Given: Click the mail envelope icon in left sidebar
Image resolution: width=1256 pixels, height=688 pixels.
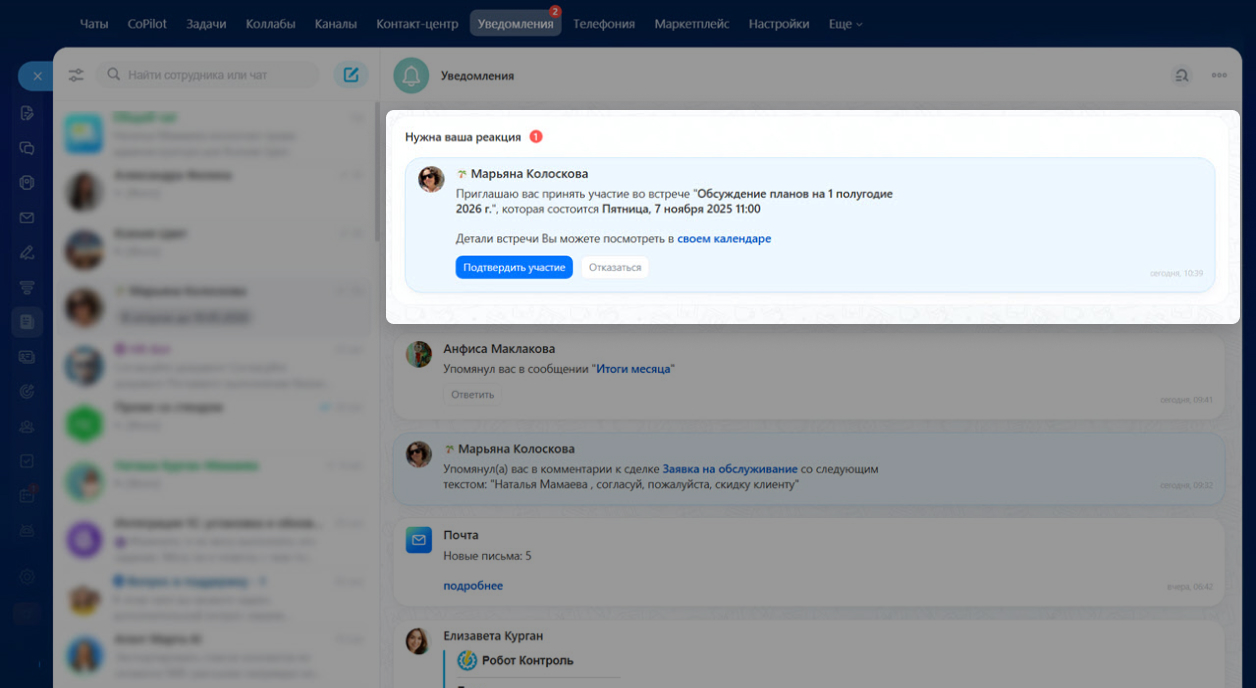Looking at the screenshot, I should click(x=27, y=217).
